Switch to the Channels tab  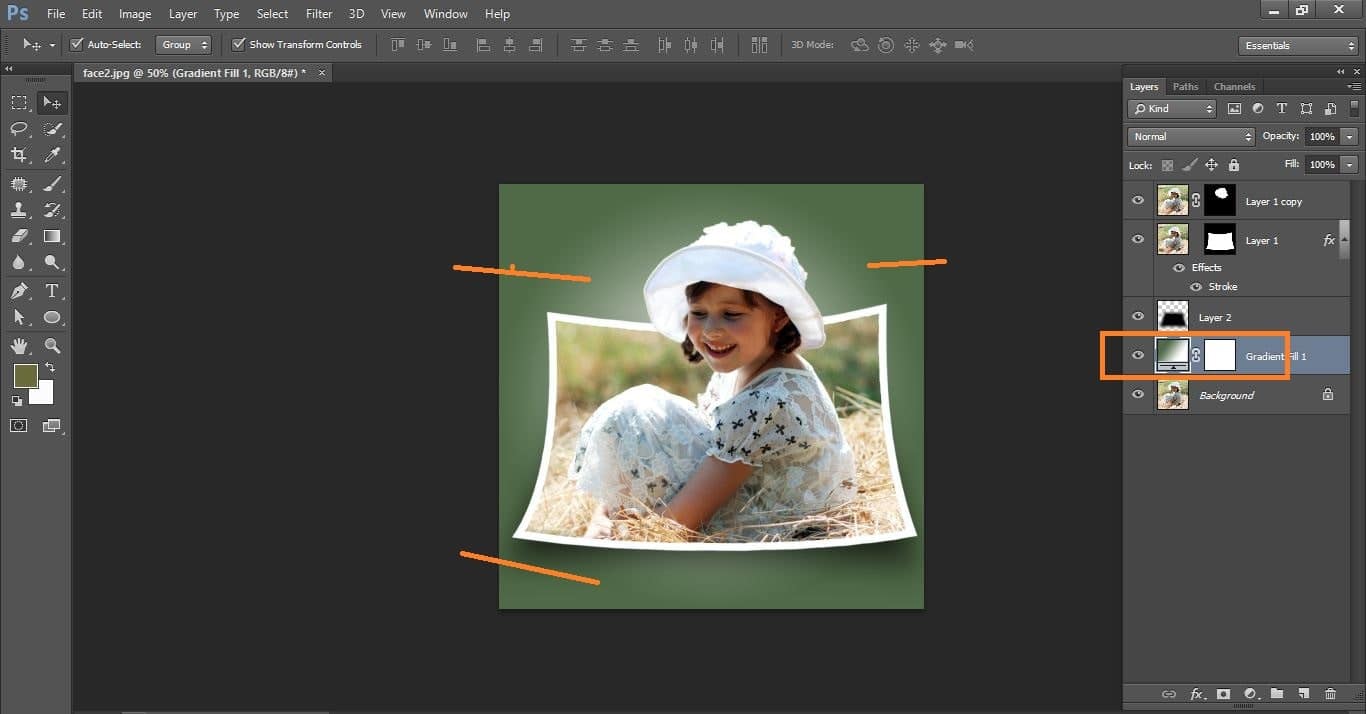(x=1234, y=87)
